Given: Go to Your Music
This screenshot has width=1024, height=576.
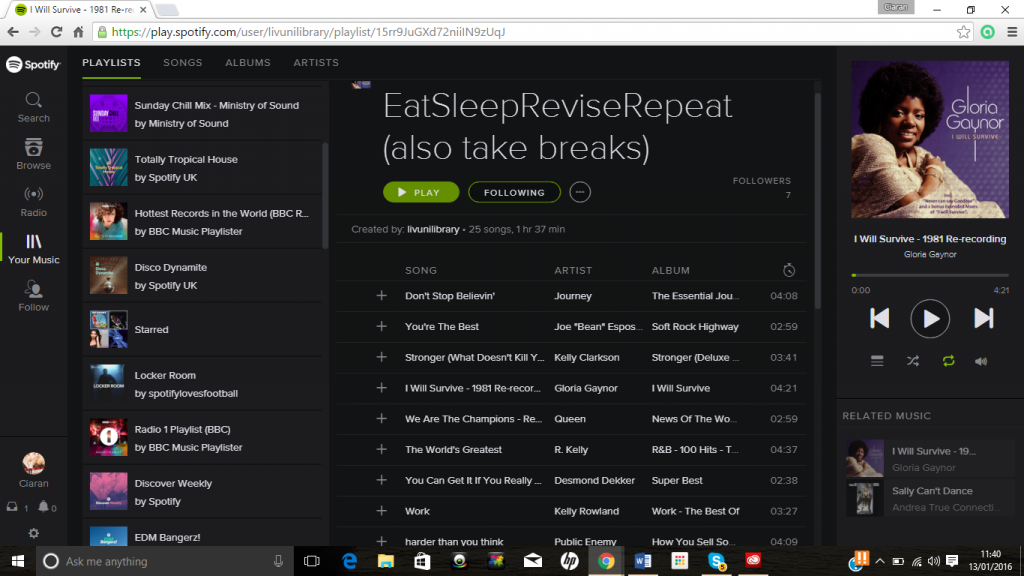Looking at the screenshot, I should (x=33, y=249).
